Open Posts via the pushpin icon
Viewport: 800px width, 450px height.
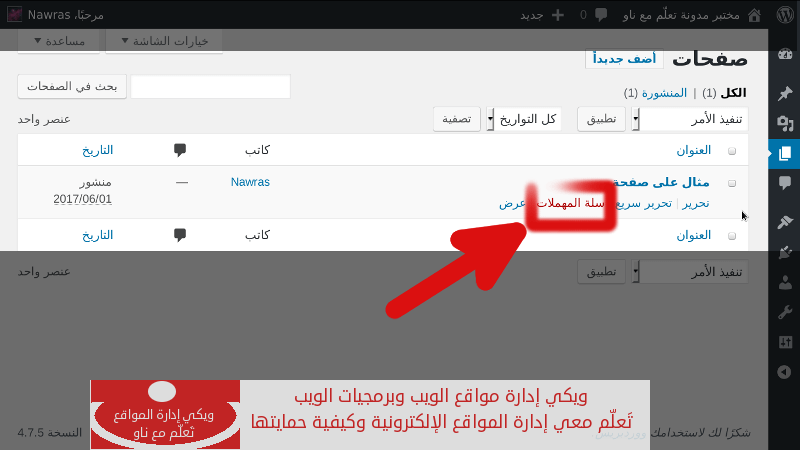784,93
